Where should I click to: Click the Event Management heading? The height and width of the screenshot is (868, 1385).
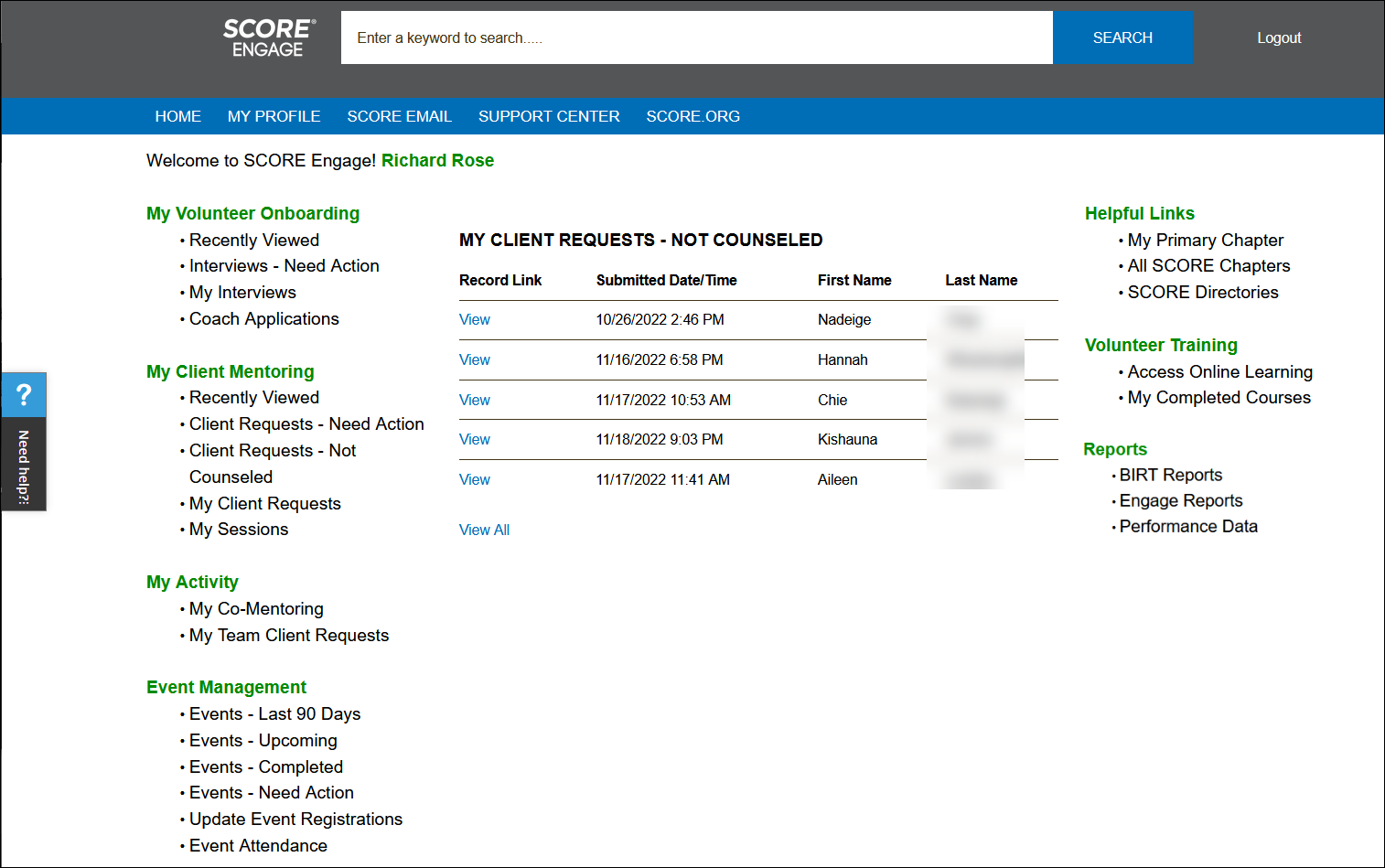tap(226, 687)
